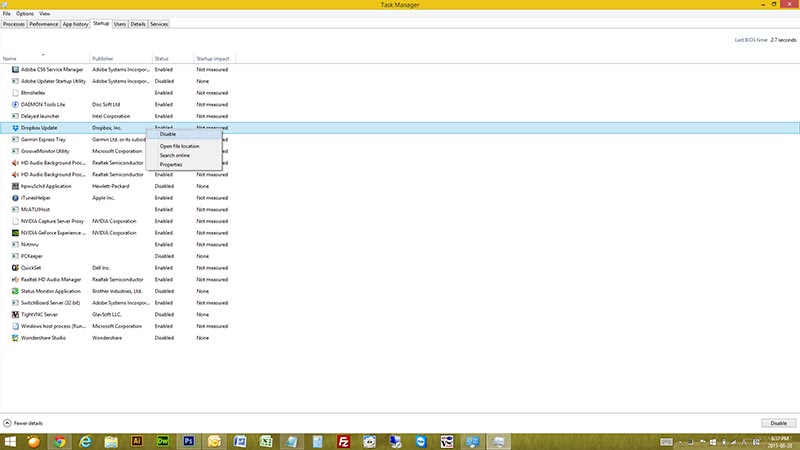
Task: Click the hpwuSchd Application icon
Action: coord(15,186)
